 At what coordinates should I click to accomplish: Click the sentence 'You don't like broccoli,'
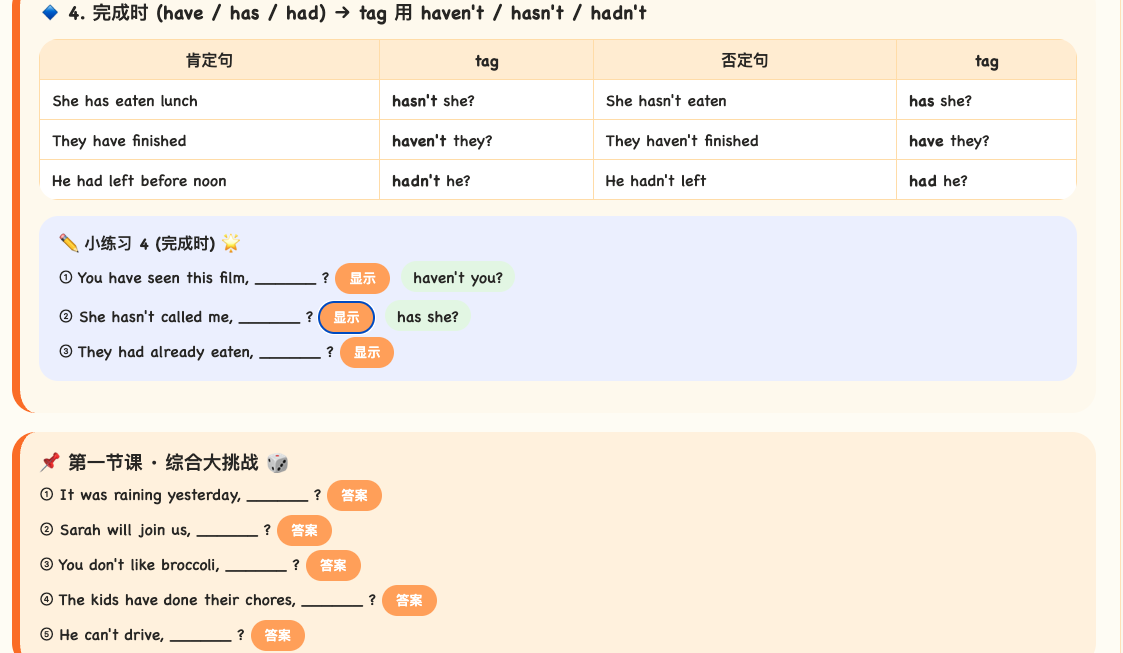click(139, 565)
